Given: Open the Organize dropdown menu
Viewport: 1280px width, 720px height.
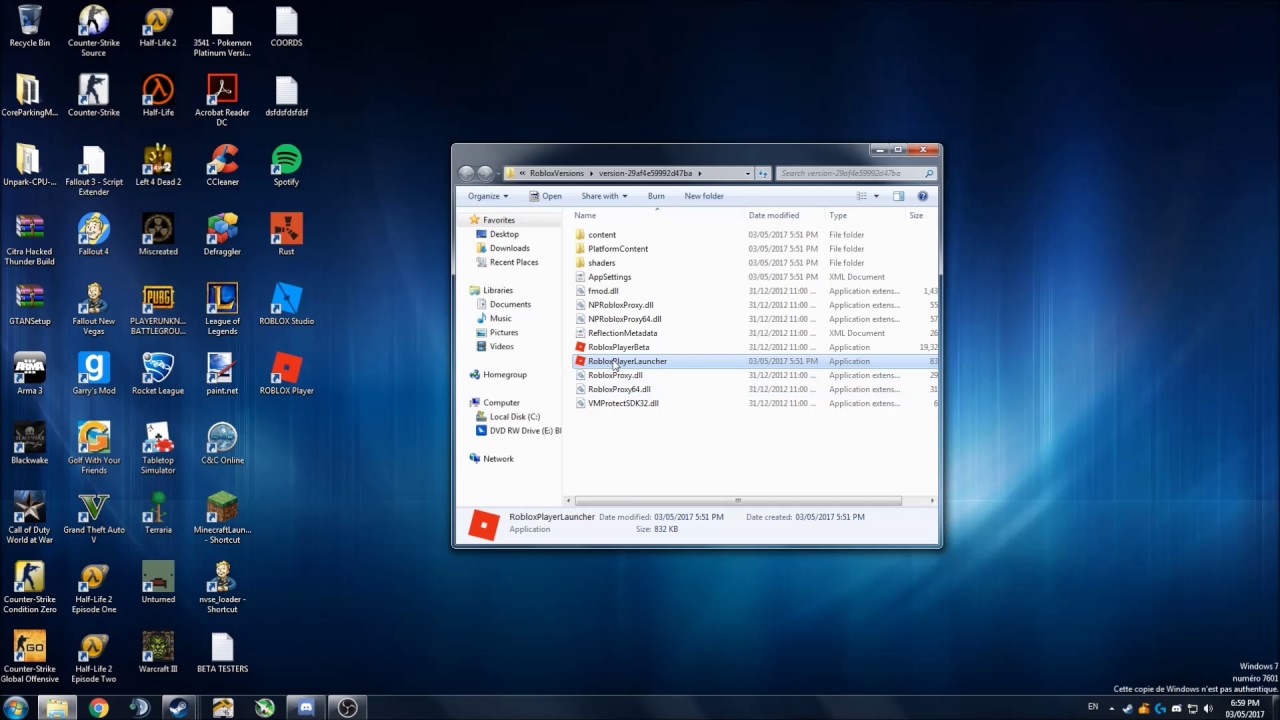Looking at the screenshot, I should [x=488, y=196].
